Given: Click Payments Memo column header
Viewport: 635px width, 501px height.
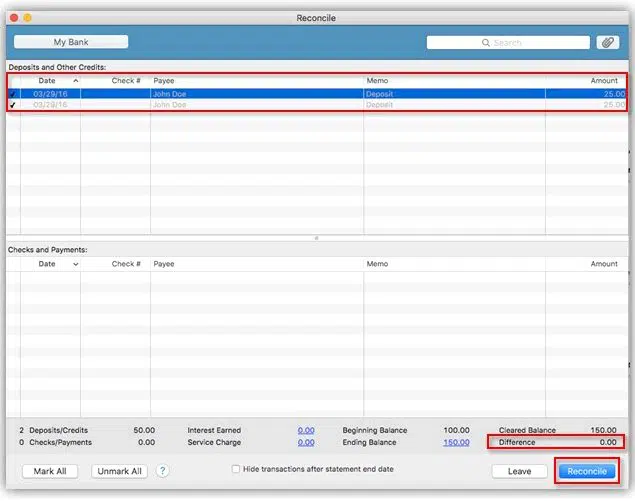Looking at the screenshot, I should 454,264.
